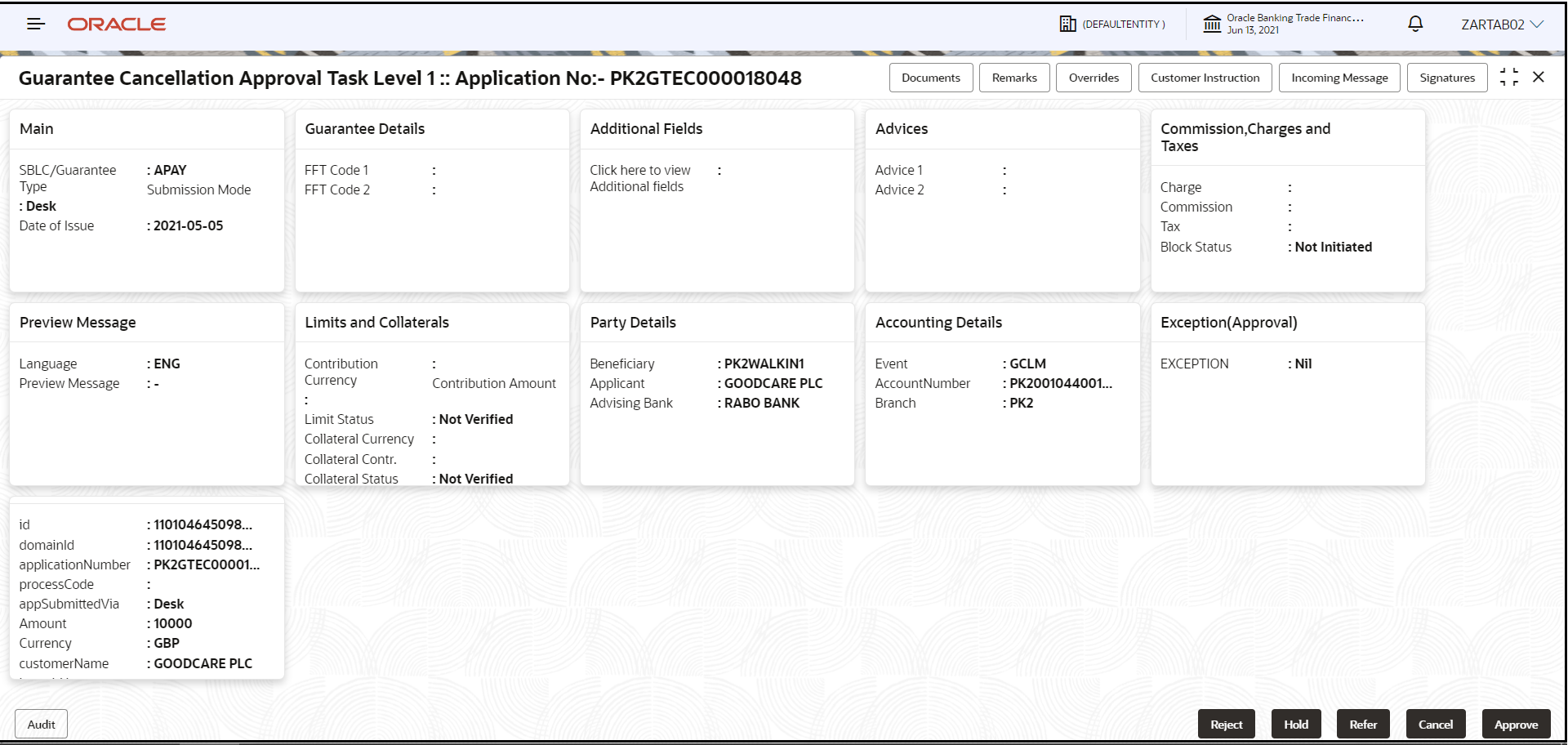Expand Additional Fields via 'Click here to view'

click(x=640, y=177)
